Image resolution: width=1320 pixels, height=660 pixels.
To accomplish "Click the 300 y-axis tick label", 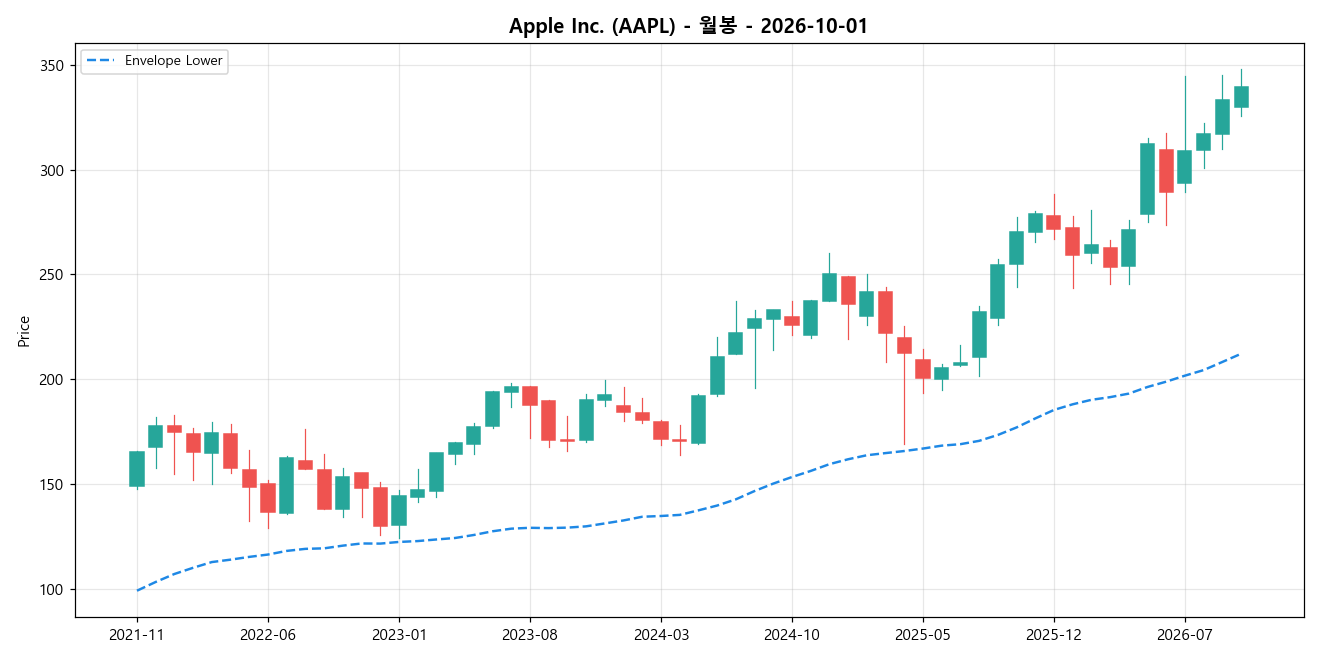I will tap(53, 171).
